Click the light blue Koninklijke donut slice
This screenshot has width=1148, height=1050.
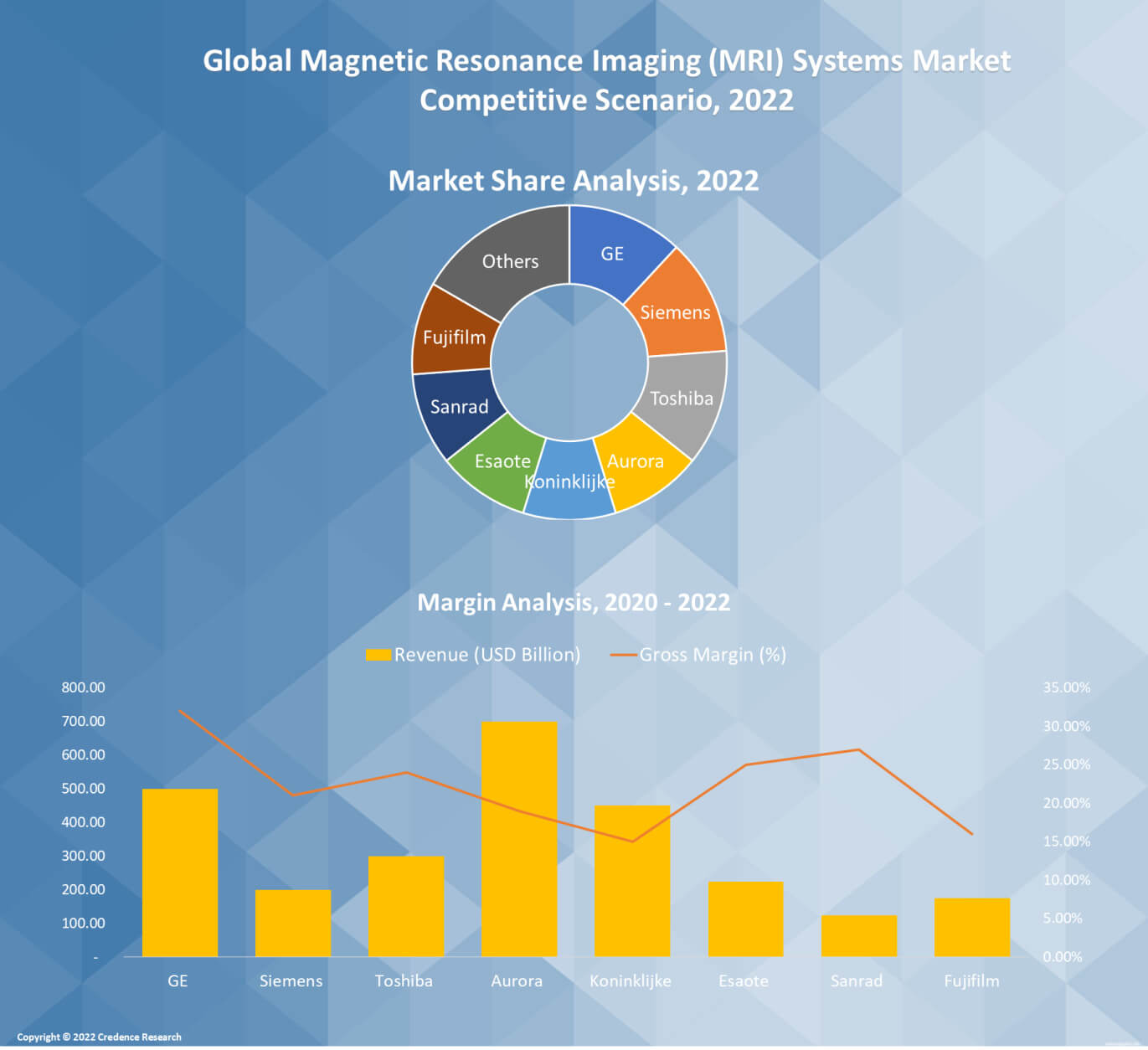(569, 490)
